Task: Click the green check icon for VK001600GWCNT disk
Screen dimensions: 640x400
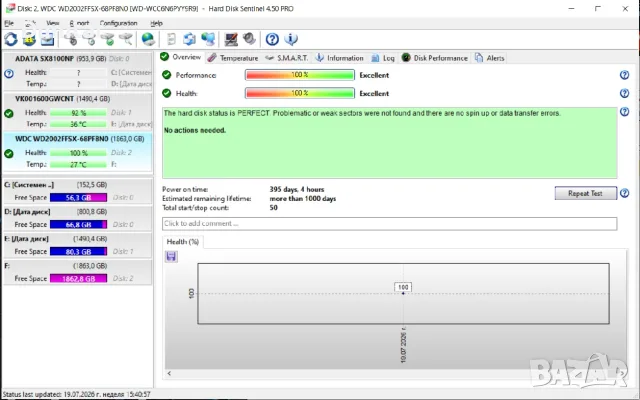Action: [x=9, y=113]
